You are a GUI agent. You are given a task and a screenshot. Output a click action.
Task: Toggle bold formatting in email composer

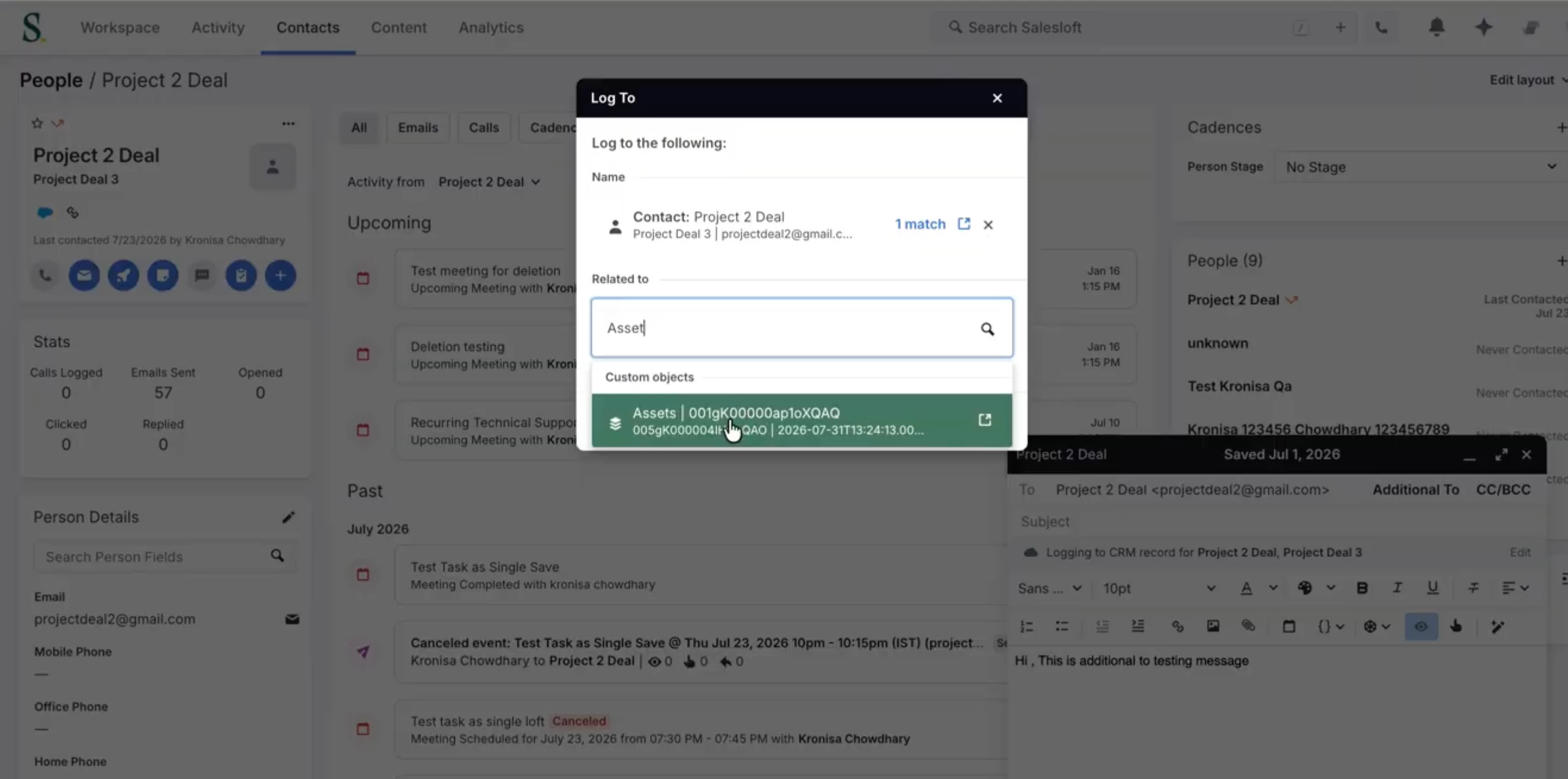1362,588
